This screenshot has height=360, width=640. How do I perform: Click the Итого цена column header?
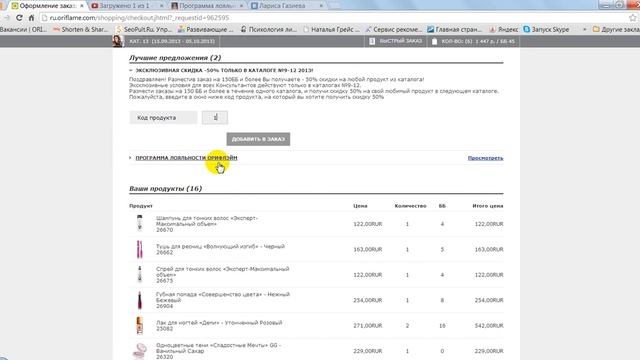point(488,206)
